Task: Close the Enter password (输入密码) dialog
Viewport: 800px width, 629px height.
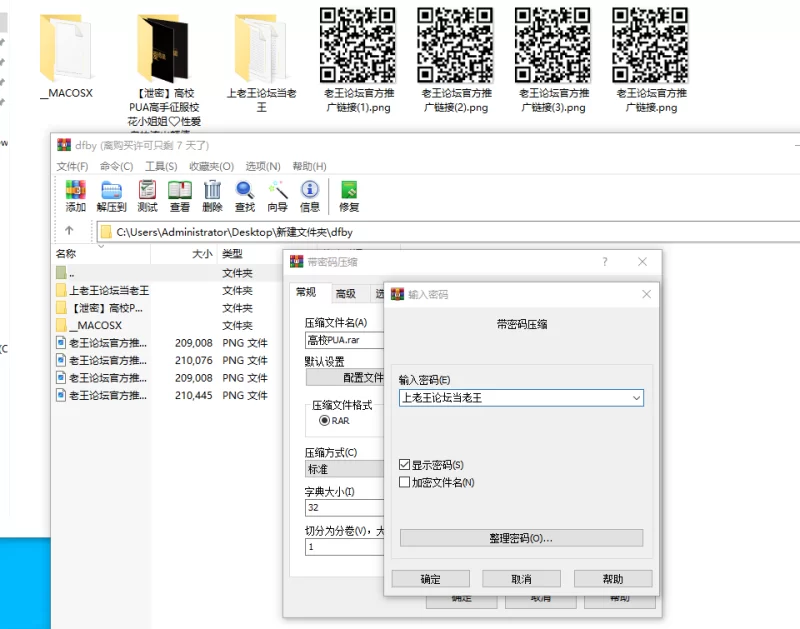Action: [646, 294]
